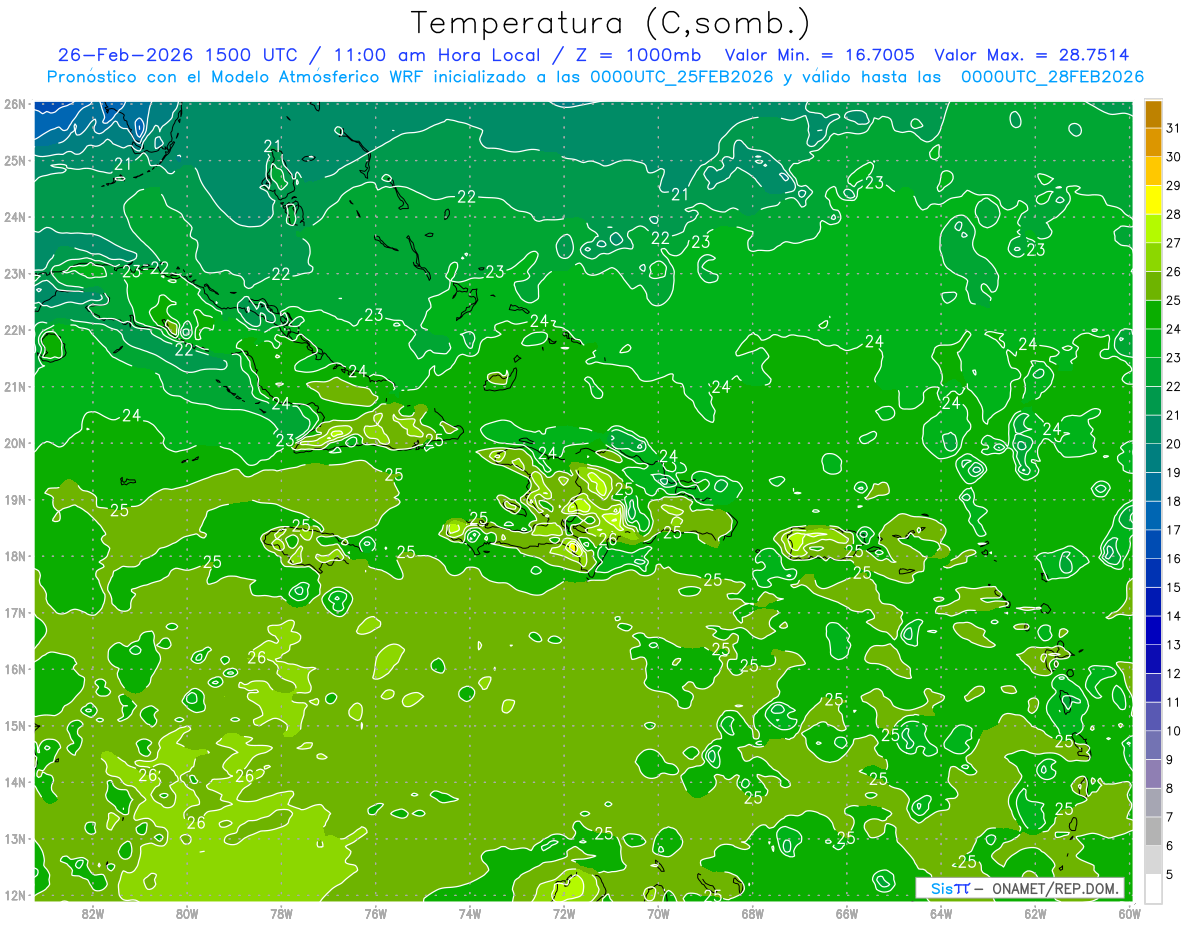Click the 60W longitude axis label
Screen dimensions: 1200x927
[1130, 912]
